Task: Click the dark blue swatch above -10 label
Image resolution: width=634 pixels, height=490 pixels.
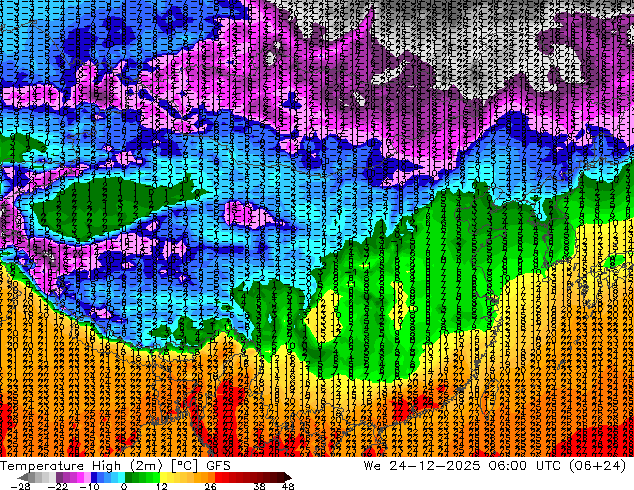Action: (94, 477)
